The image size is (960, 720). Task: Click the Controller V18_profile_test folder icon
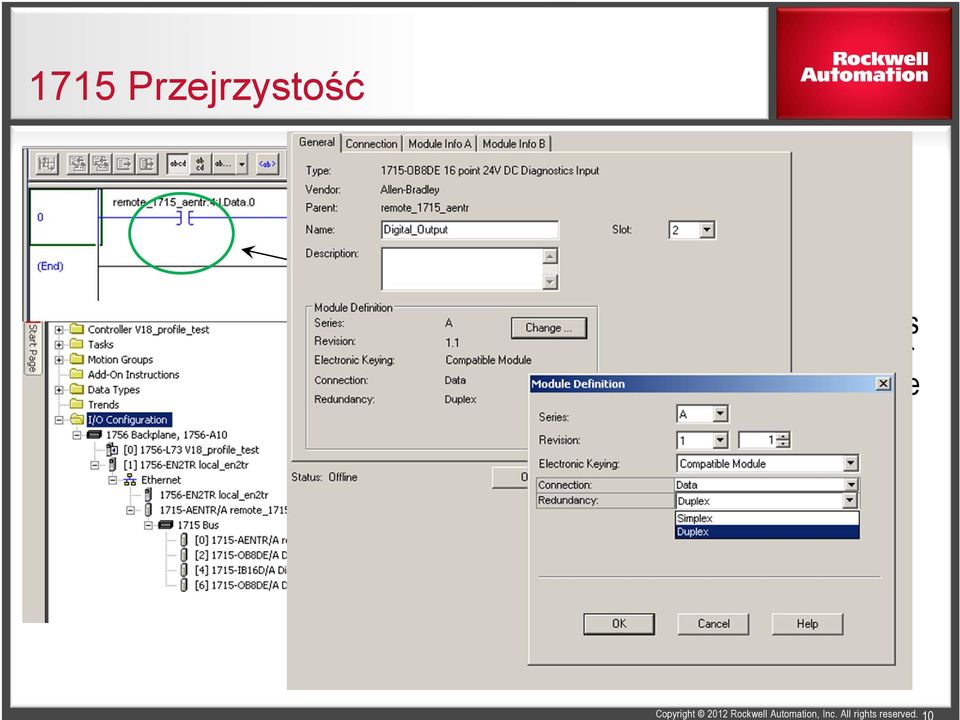click(77, 329)
